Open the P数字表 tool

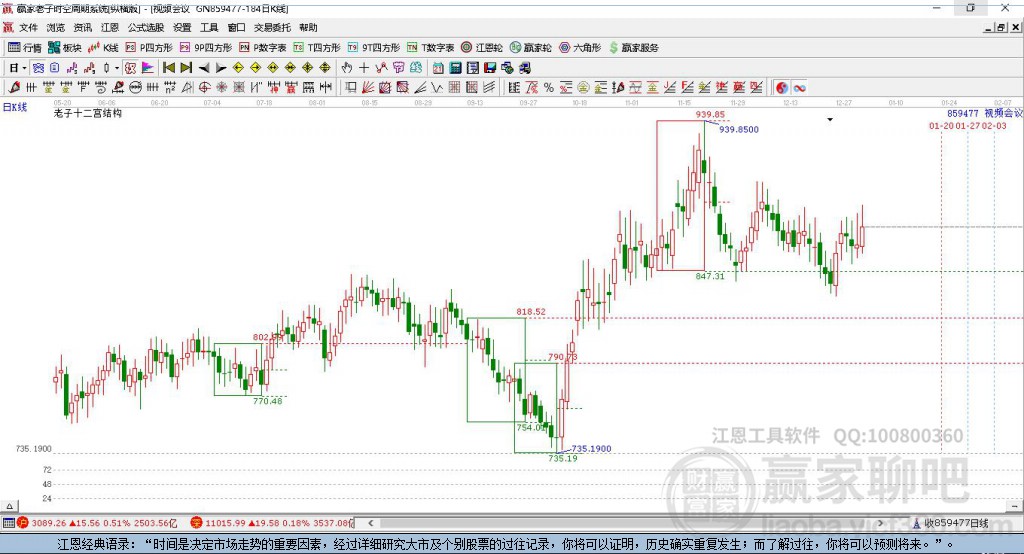(x=263, y=48)
